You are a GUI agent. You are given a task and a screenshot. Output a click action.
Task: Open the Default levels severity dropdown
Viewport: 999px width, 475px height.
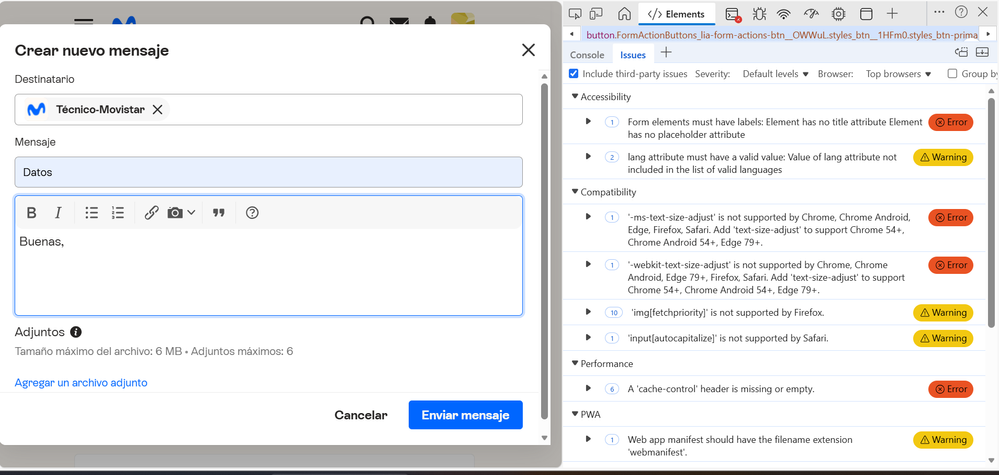(x=775, y=74)
